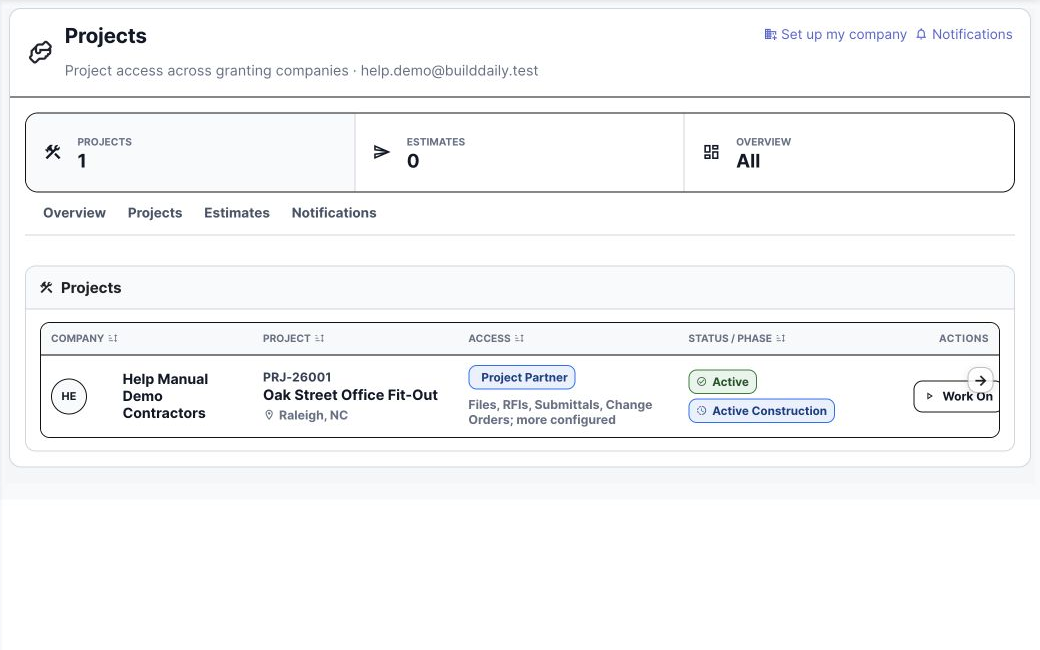The height and width of the screenshot is (650, 1040).
Task: Click the Set up my company link
Action: 836,34
